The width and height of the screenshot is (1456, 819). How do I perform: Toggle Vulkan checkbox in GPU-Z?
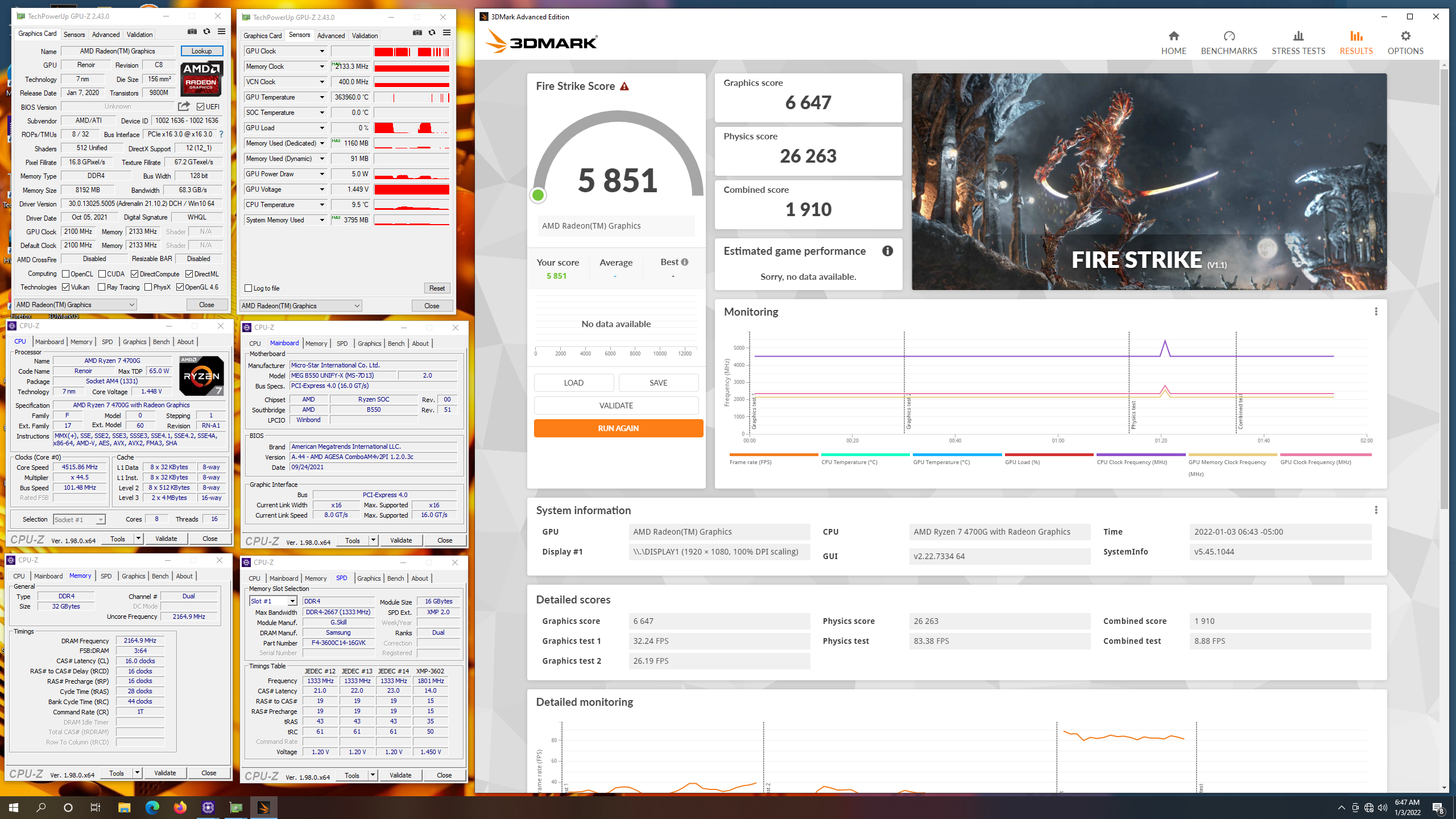[65, 287]
